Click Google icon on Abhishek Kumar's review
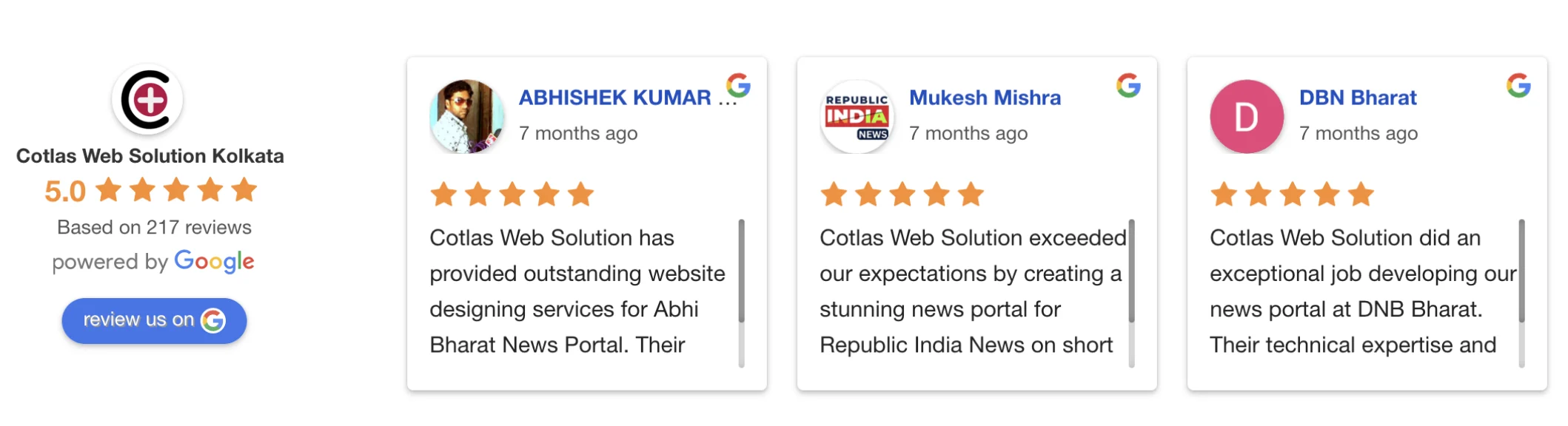 tap(738, 86)
